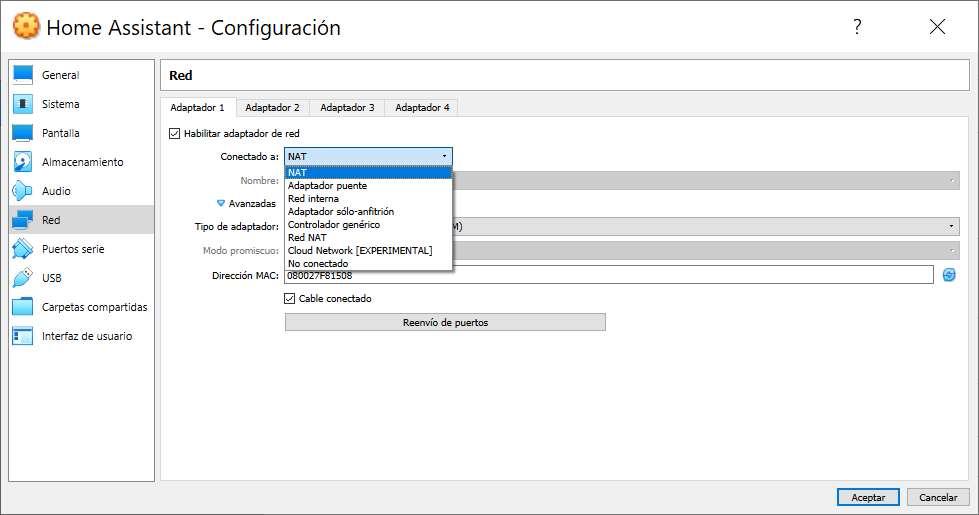Image resolution: width=979 pixels, height=515 pixels.
Task: Select Puertos serie icon in sidebar
Action: click(x=23, y=249)
